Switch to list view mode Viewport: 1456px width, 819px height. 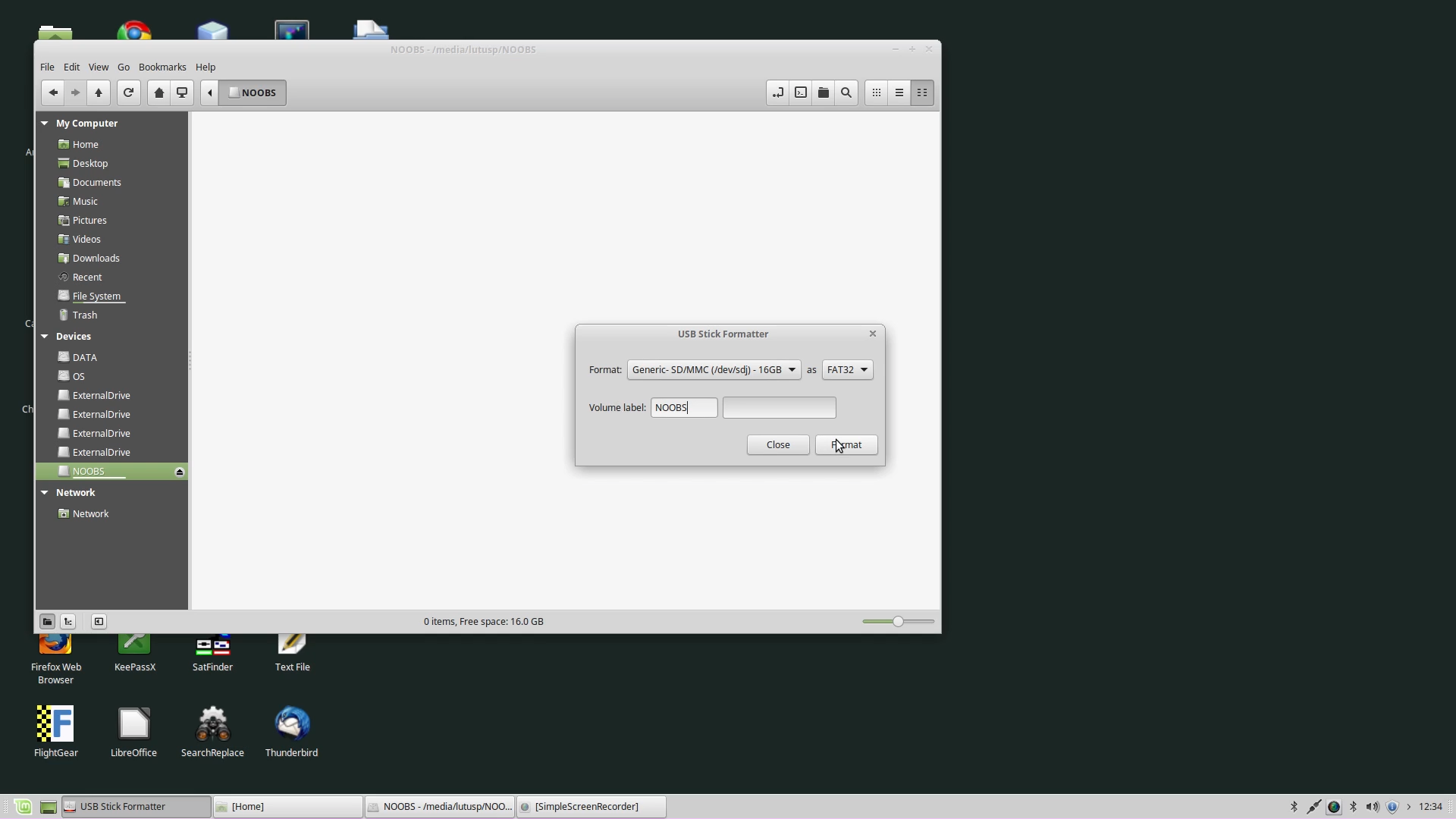[899, 93]
